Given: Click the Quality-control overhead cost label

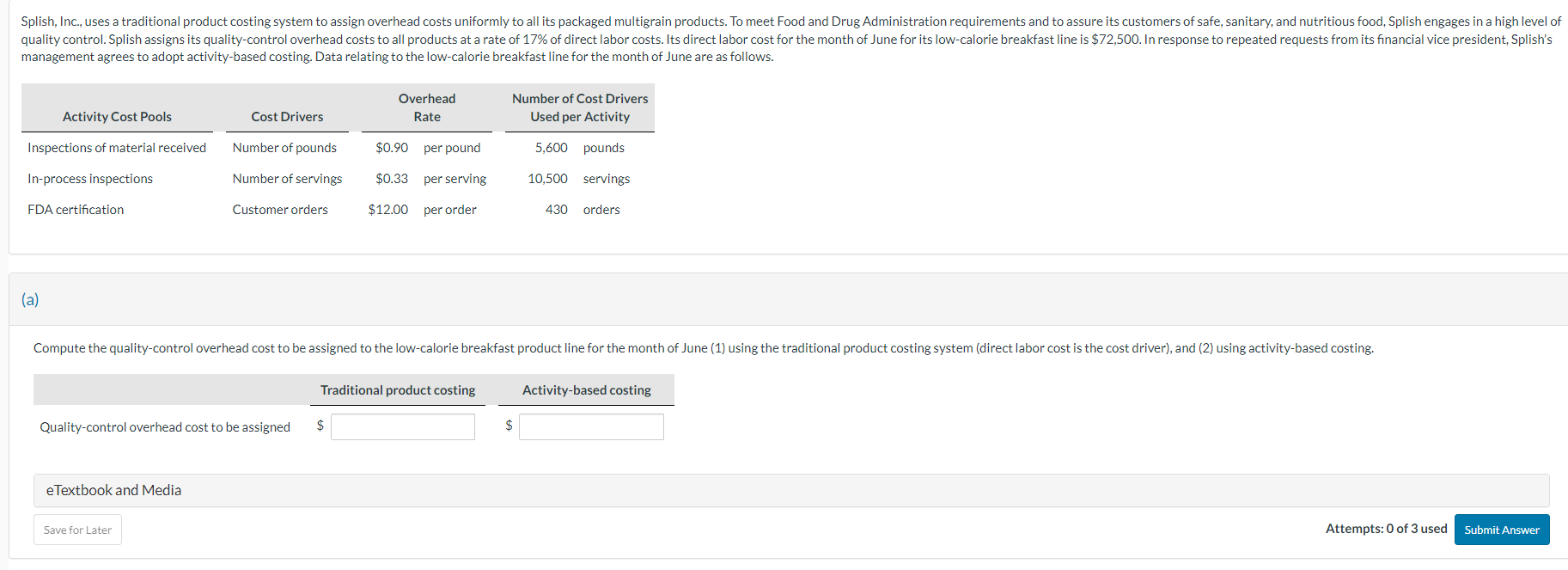Looking at the screenshot, I should (165, 426).
